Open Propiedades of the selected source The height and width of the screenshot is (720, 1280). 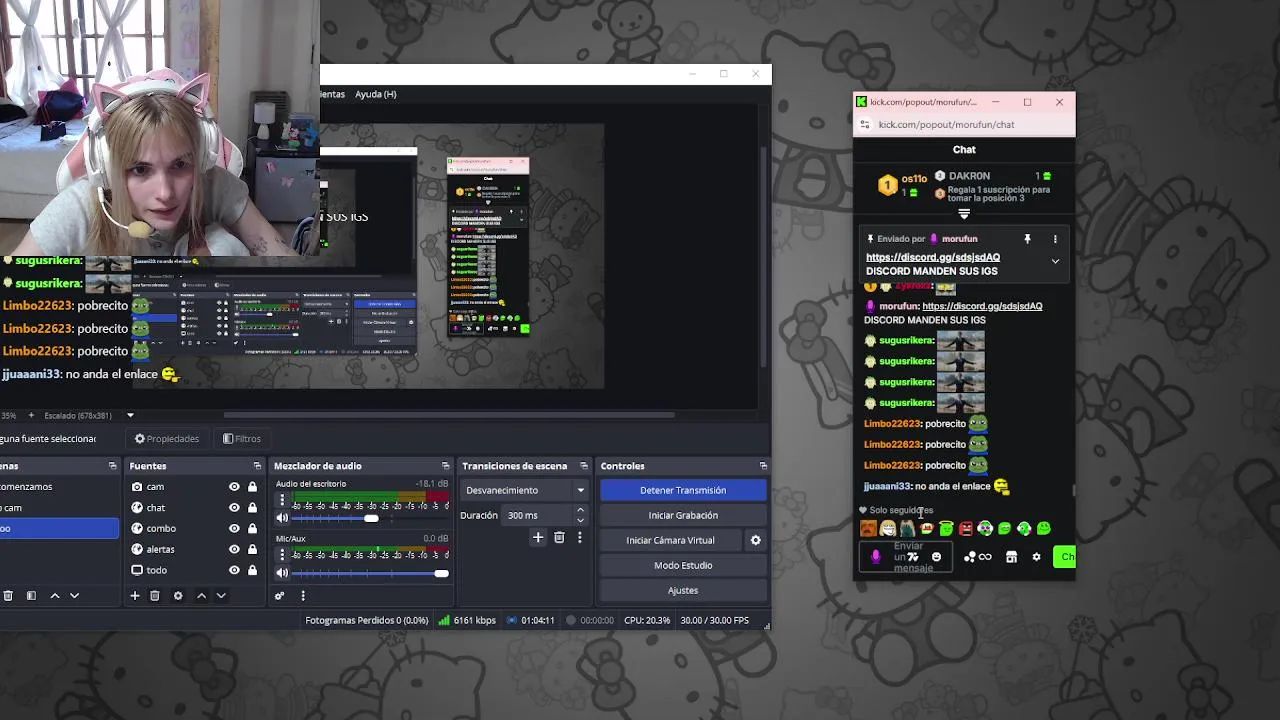coord(167,439)
